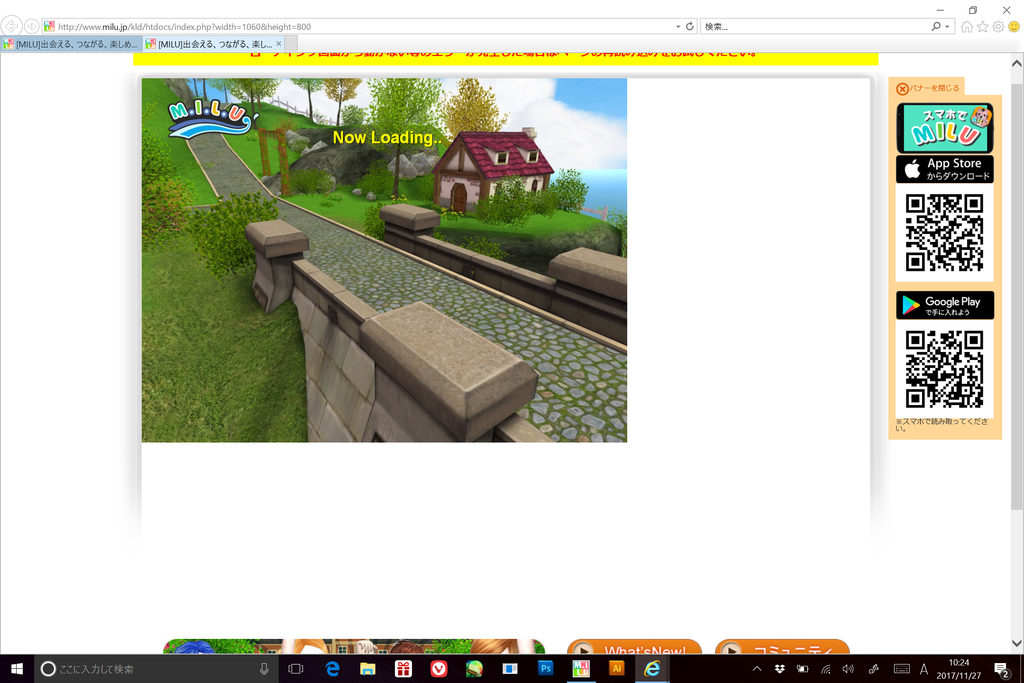Switch to the first MILU tab
This screenshot has height=683, width=1024.
70,44
